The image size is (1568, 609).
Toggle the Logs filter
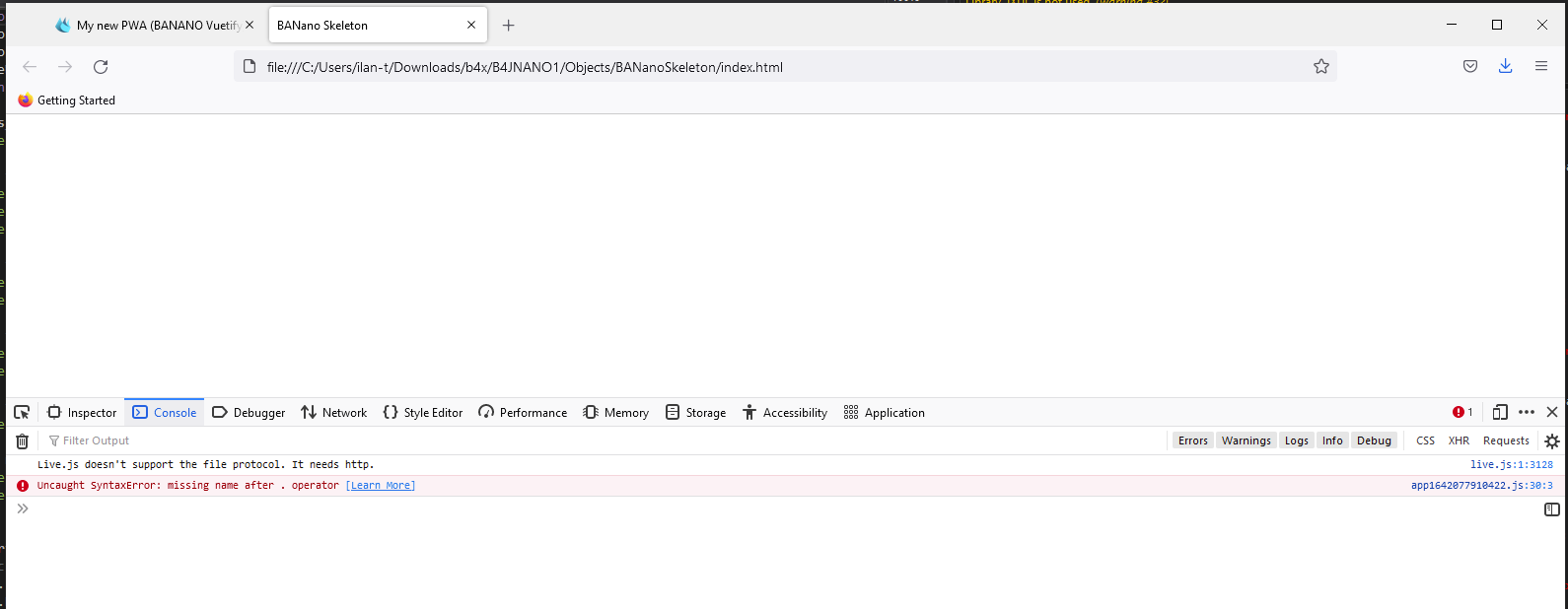(x=1297, y=440)
